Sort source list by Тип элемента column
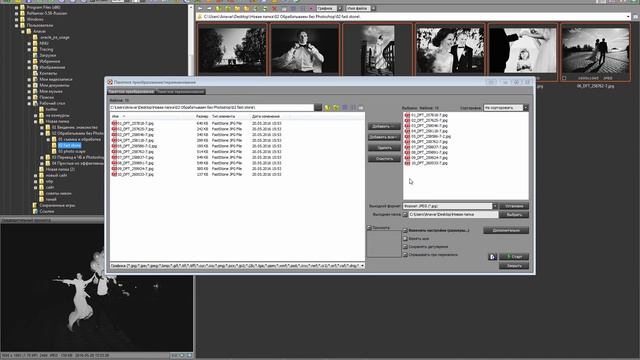Screen dimensions: 640x360 click(x=223, y=116)
